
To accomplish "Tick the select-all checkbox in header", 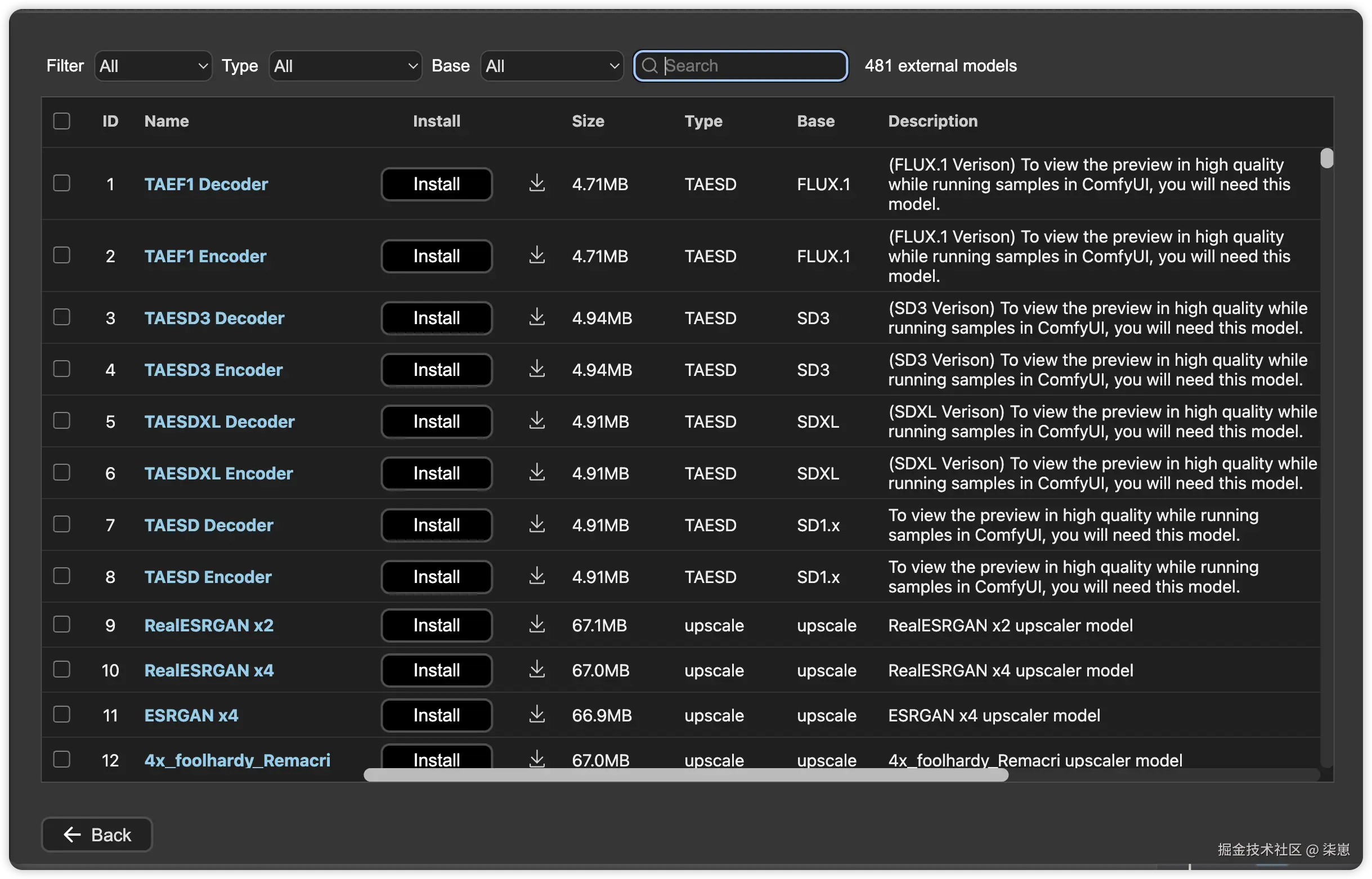I will coord(62,121).
